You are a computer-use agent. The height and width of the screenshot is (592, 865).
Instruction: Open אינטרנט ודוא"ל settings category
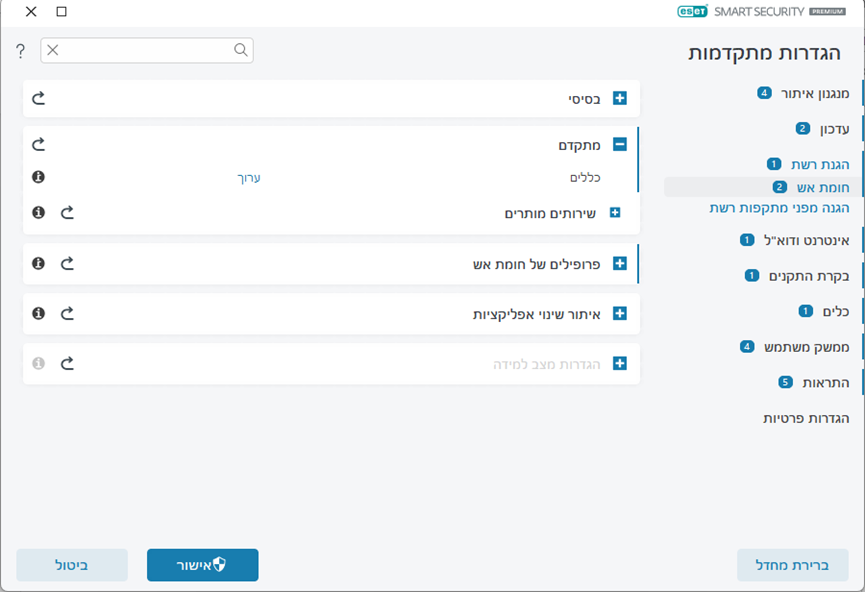click(806, 240)
